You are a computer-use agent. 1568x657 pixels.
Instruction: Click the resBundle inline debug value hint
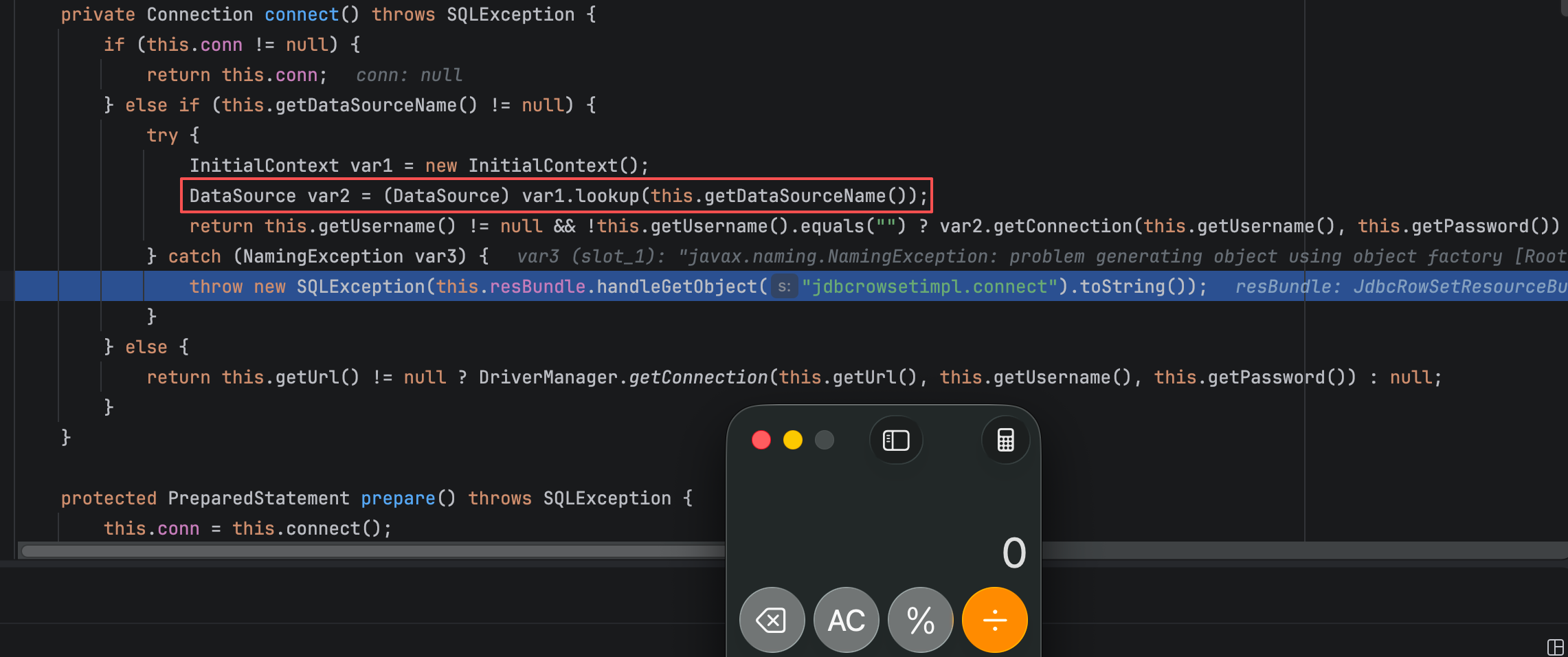tap(1401, 287)
